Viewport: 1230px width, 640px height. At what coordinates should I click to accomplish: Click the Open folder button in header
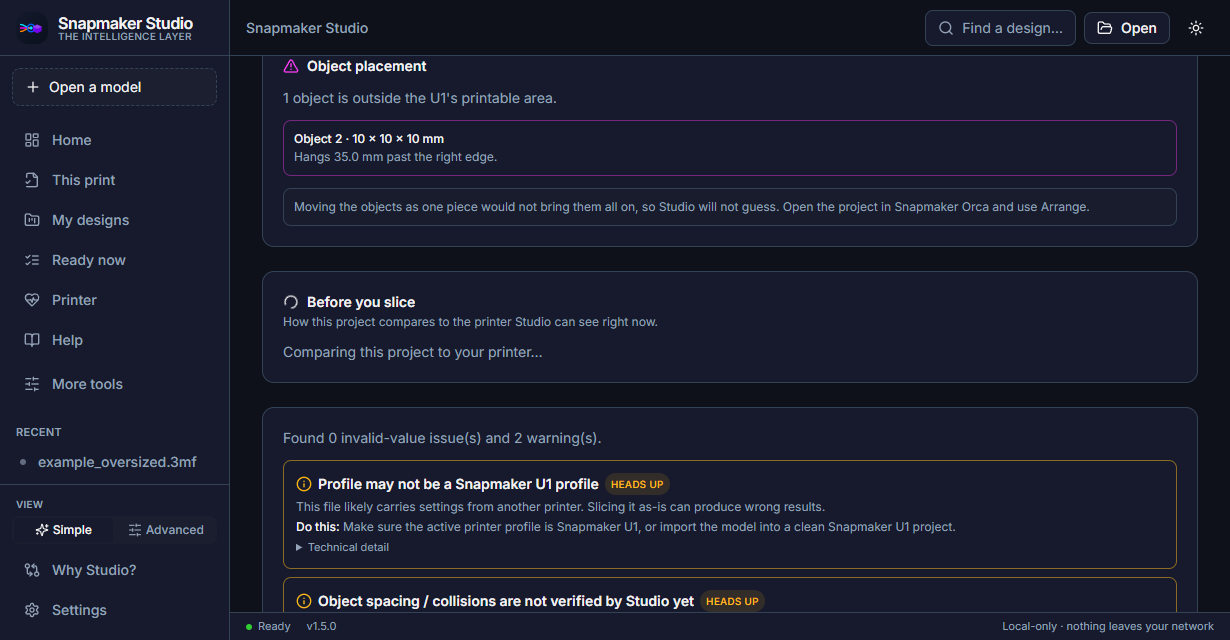tap(1127, 28)
